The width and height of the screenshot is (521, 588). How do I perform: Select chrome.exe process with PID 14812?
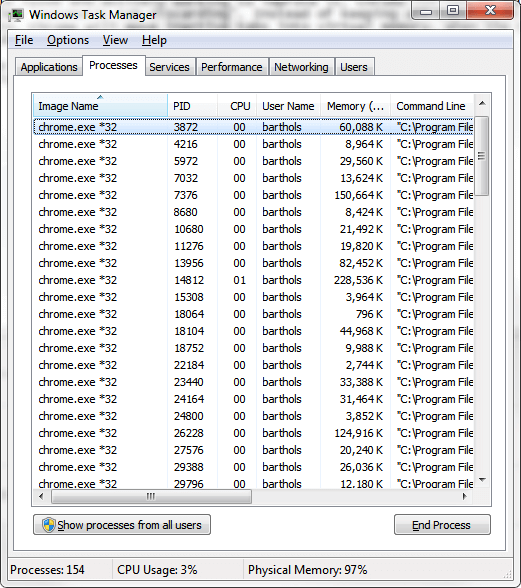(254, 280)
